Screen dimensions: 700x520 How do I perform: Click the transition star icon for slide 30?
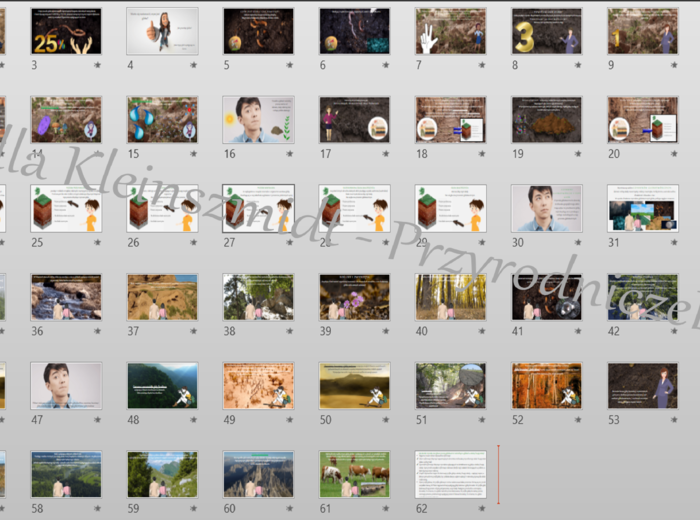pyautogui.click(x=578, y=243)
